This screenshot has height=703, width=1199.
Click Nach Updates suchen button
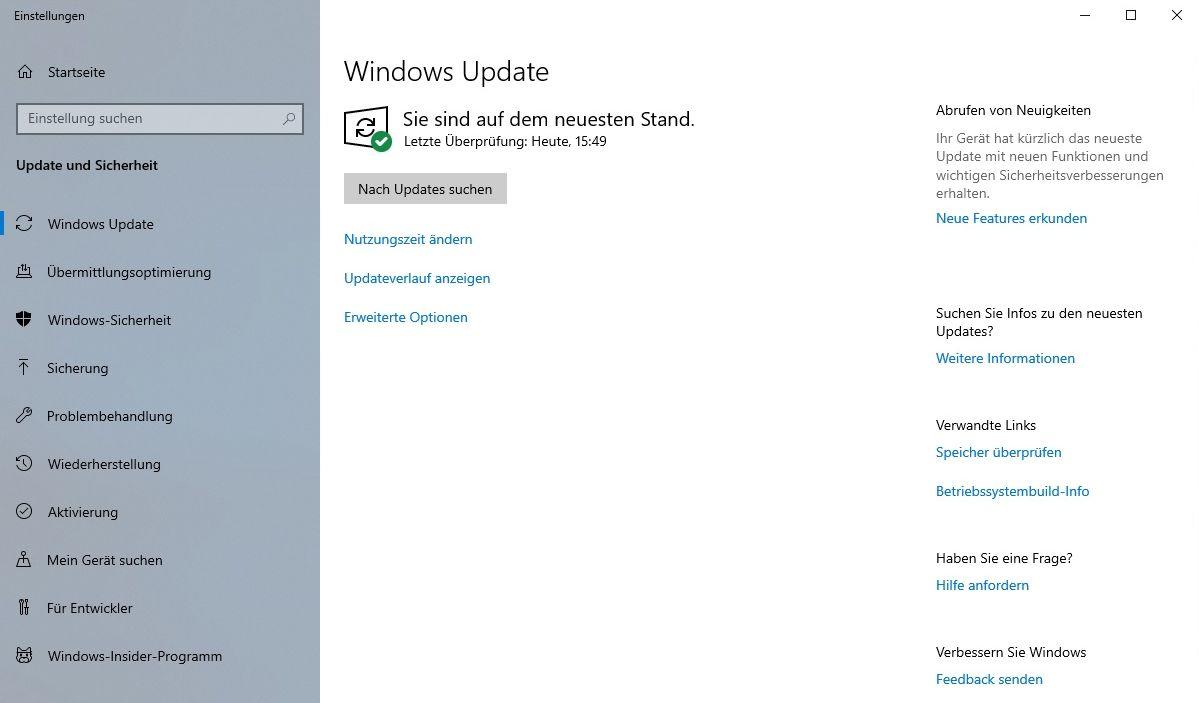click(425, 189)
